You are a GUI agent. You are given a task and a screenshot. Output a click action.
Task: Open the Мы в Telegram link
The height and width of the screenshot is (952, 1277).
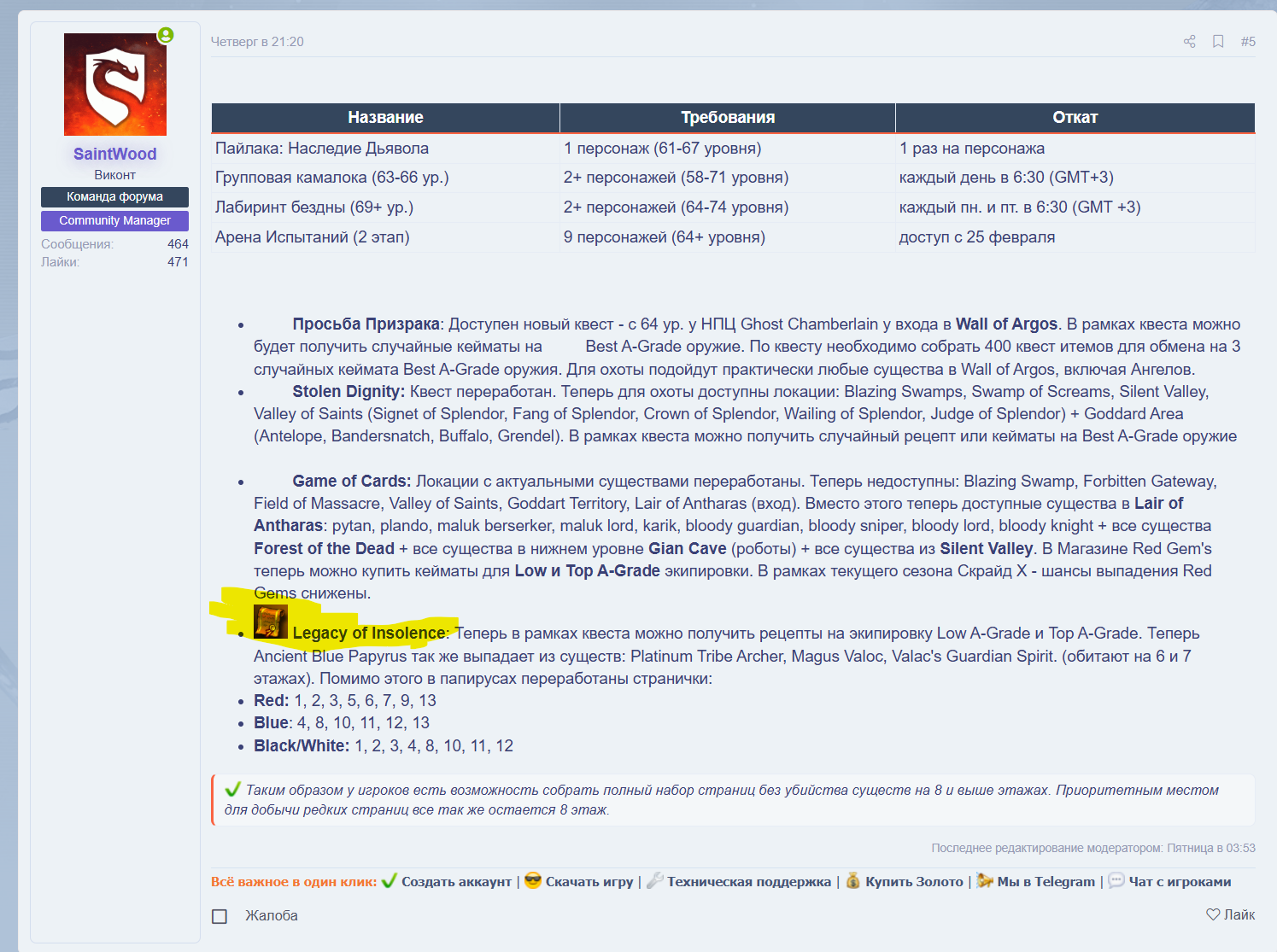[x=1046, y=882]
